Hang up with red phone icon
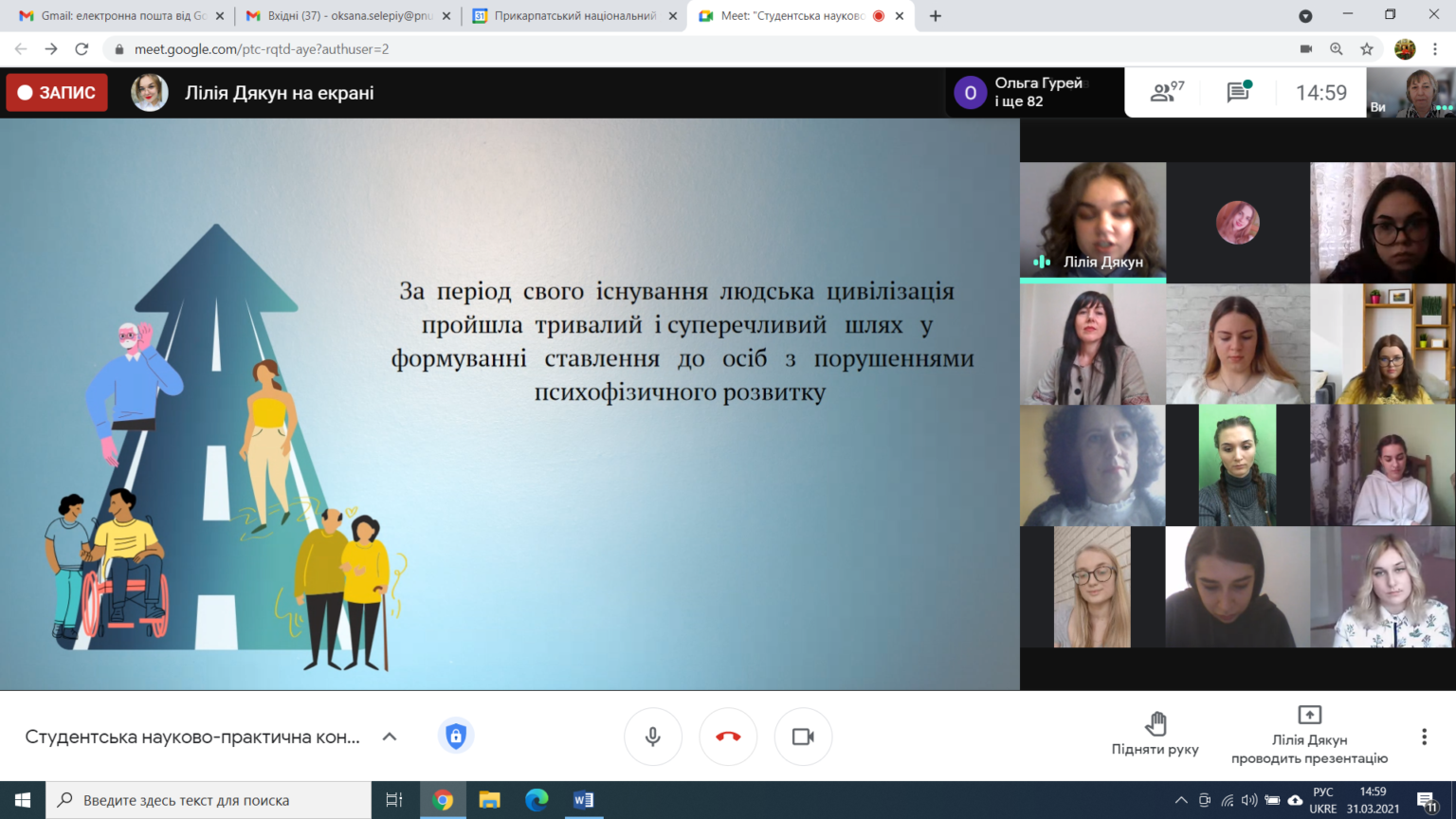This screenshot has width=1456, height=819. pyautogui.click(x=728, y=737)
